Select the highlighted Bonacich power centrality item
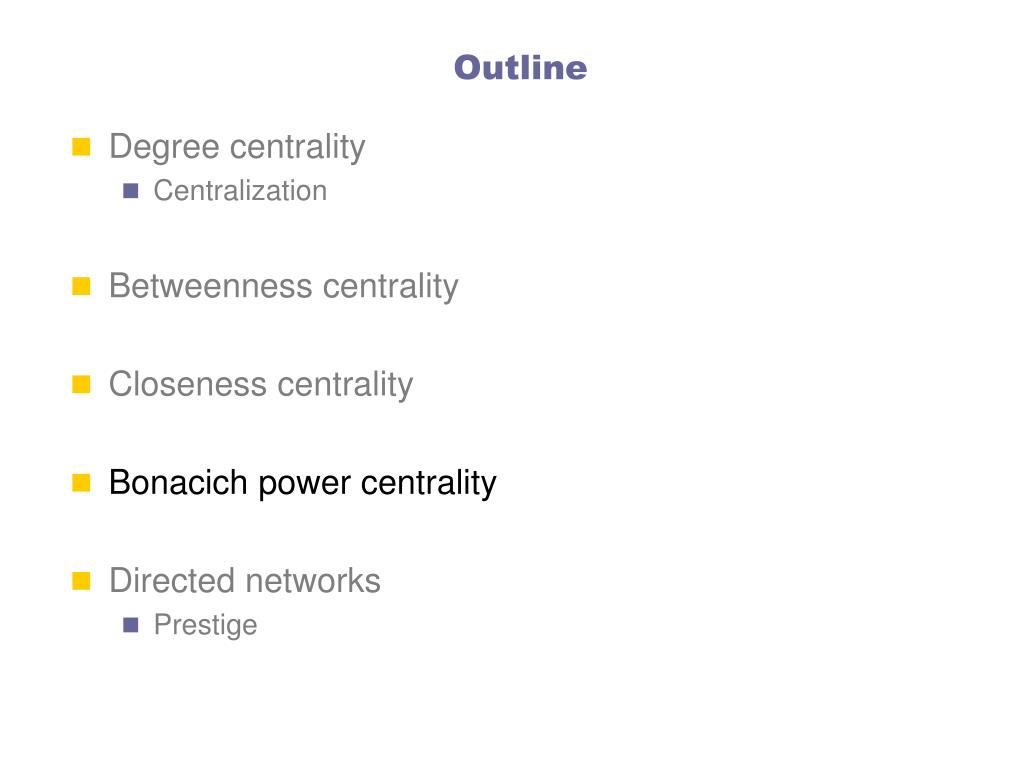The image size is (1024, 768). coord(303,483)
